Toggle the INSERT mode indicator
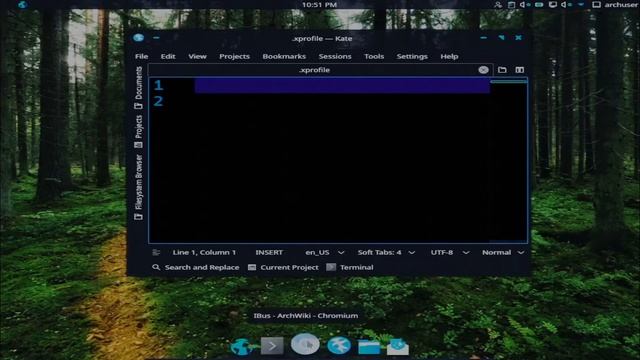 (x=269, y=252)
